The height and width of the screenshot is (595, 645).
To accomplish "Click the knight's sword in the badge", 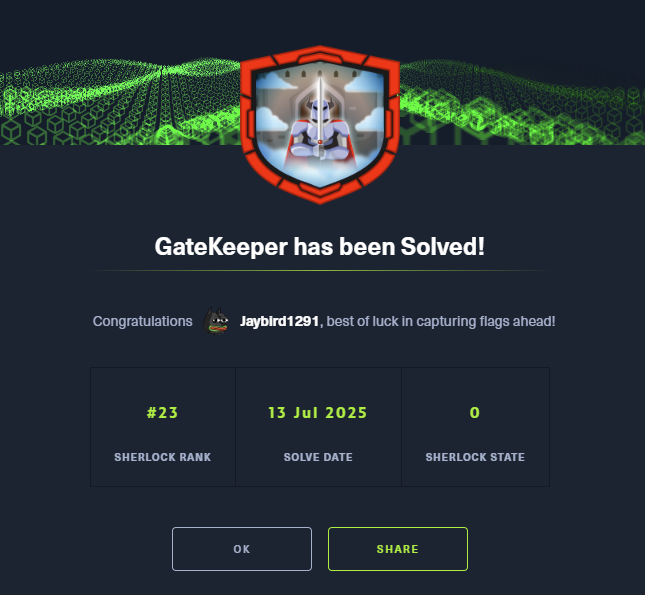I will click(x=320, y=110).
